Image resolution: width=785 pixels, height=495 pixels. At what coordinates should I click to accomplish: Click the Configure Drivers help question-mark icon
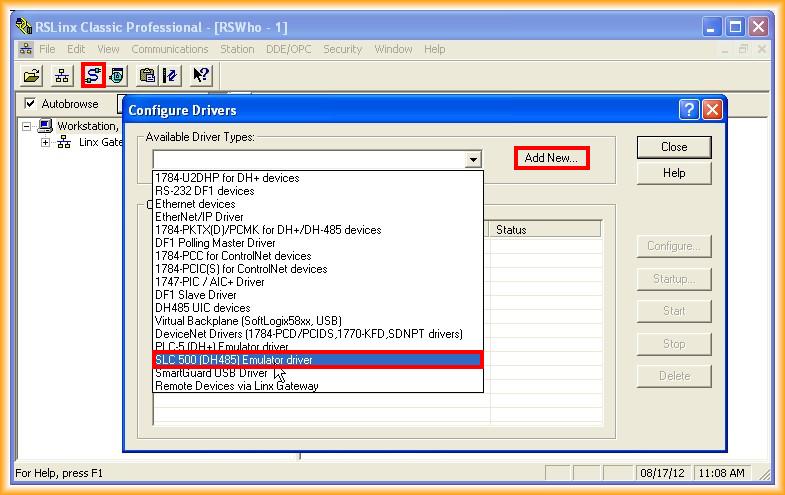pyautogui.click(x=688, y=110)
